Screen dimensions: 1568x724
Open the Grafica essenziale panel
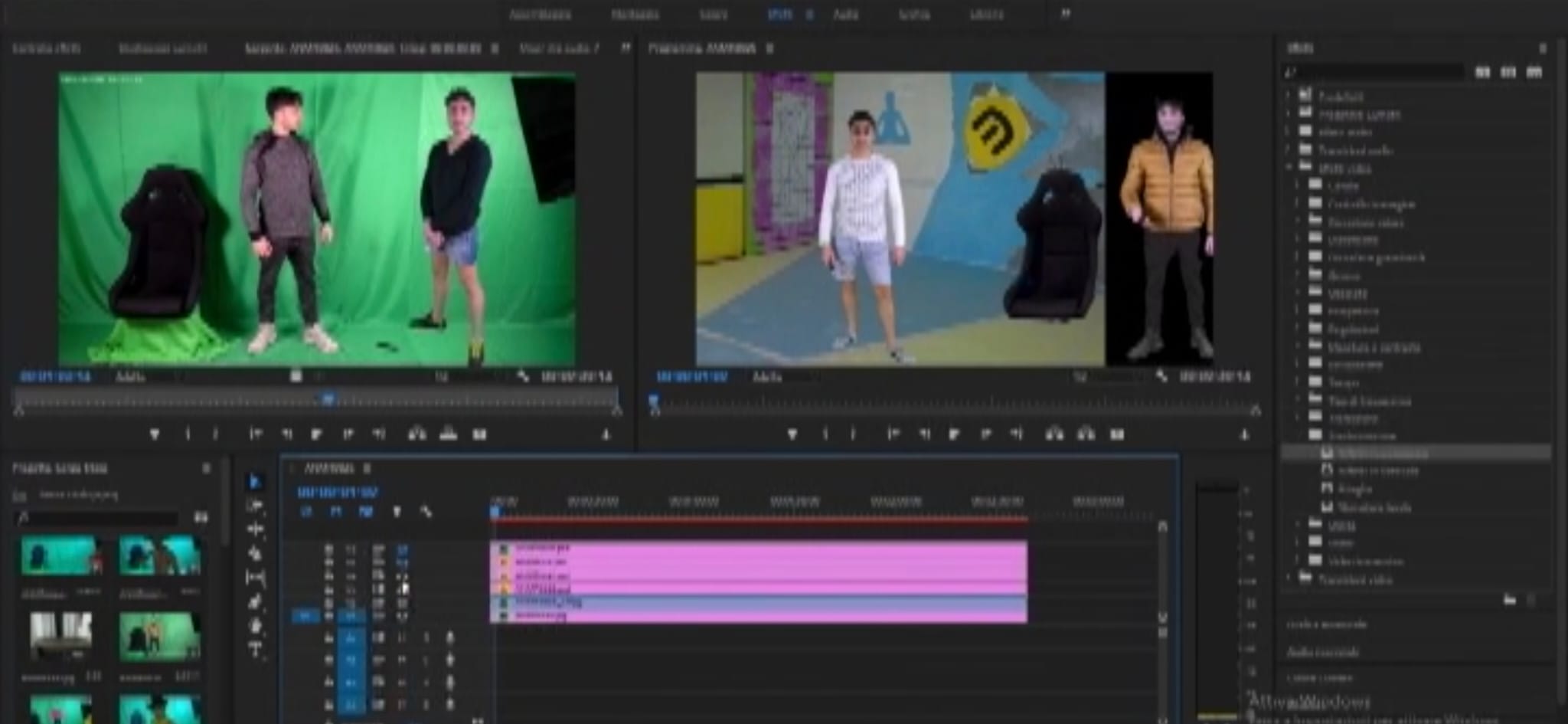tap(1327, 624)
